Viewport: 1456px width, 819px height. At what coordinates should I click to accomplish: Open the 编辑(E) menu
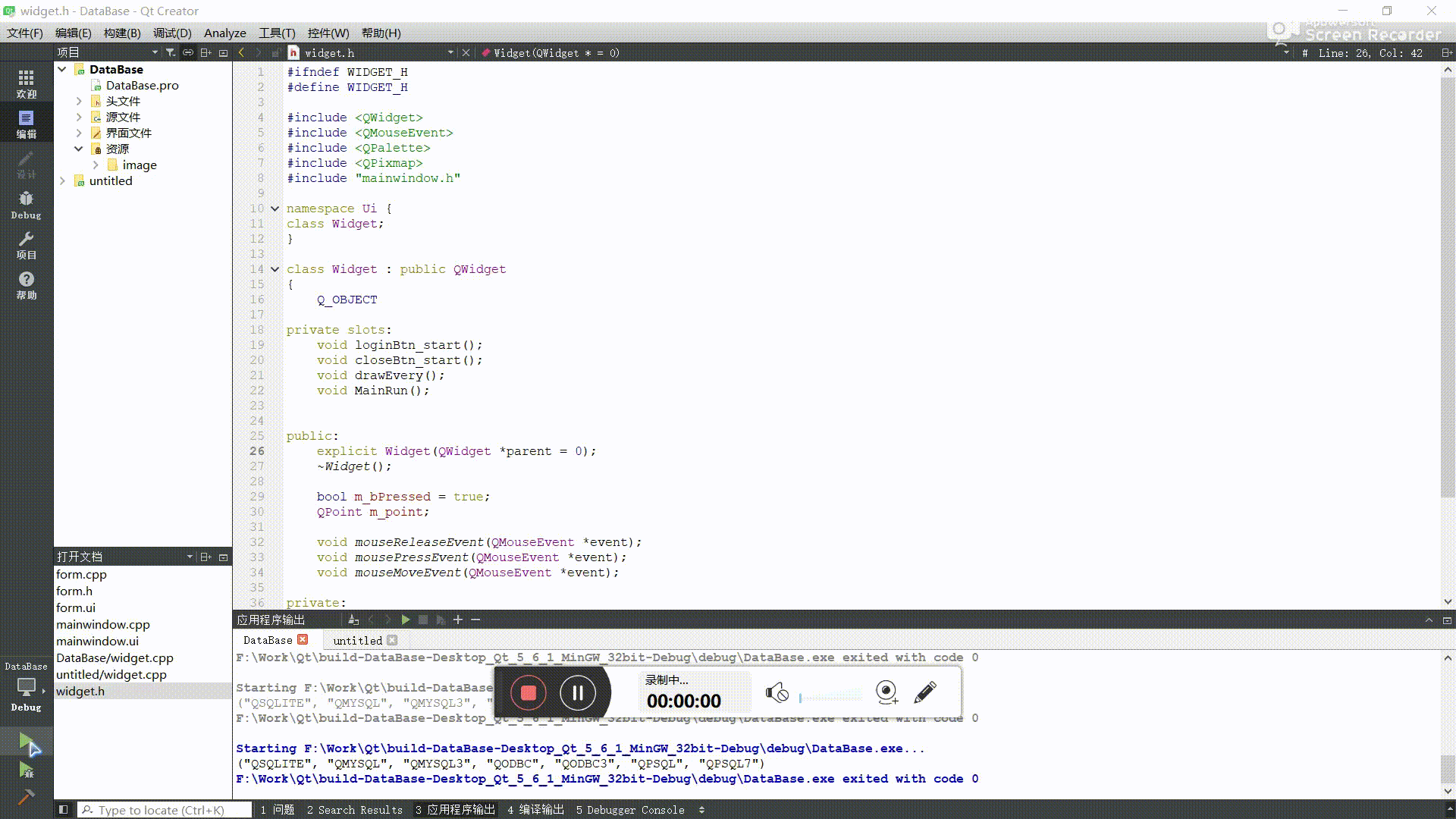[x=73, y=33]
